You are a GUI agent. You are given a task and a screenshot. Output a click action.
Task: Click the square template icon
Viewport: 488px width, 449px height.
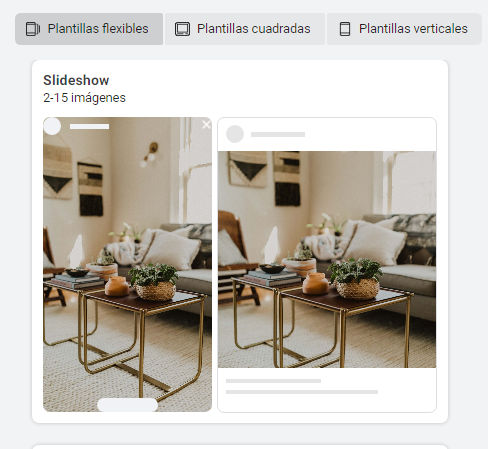(182, 29)
